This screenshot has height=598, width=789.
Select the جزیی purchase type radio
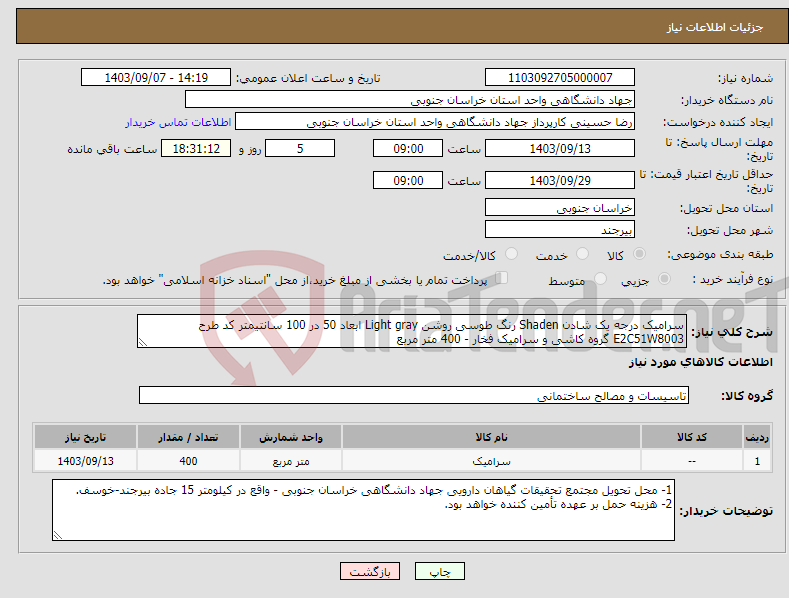click(x=664, y=278)
